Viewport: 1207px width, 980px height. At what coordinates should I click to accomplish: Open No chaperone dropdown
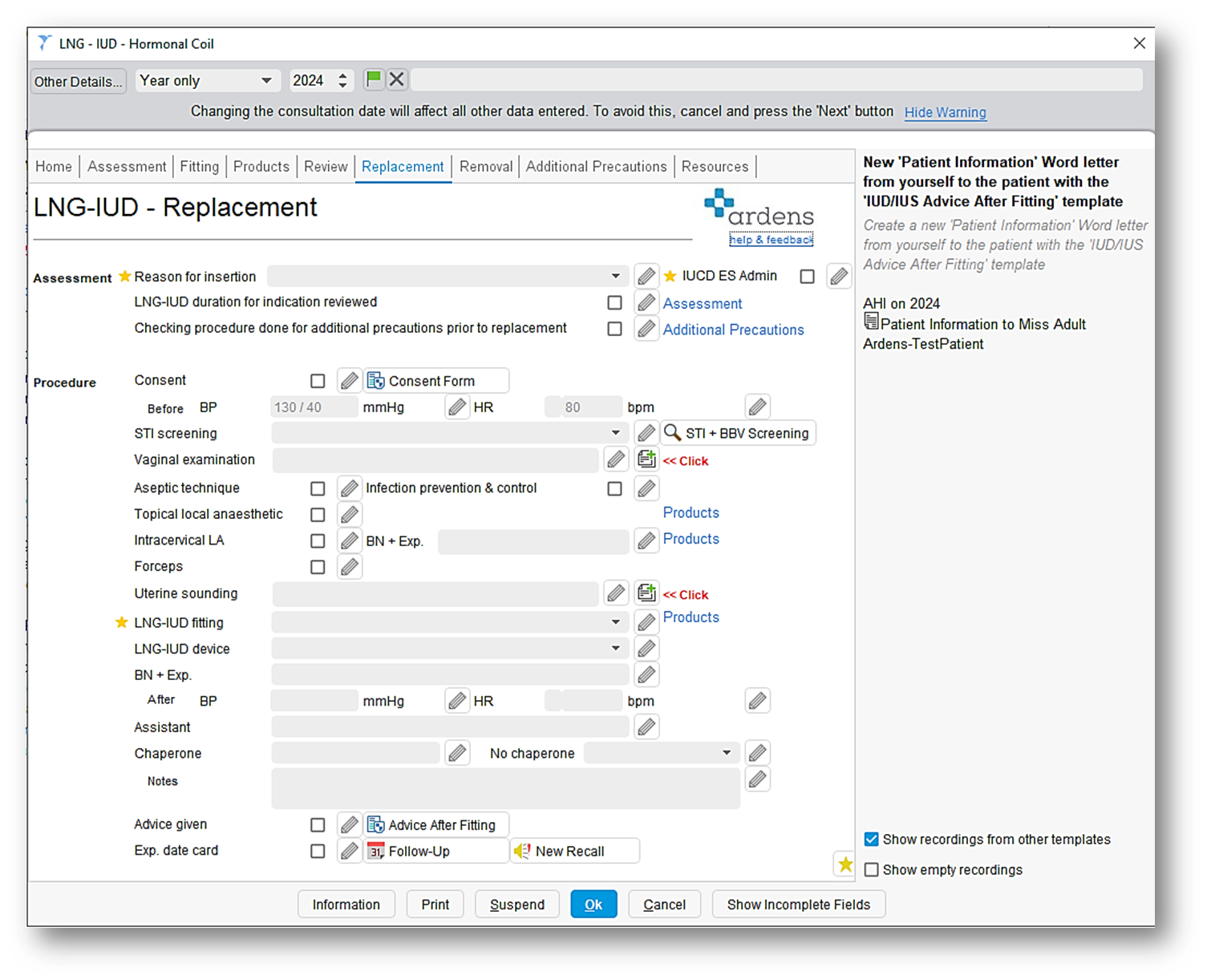point(661,753)
